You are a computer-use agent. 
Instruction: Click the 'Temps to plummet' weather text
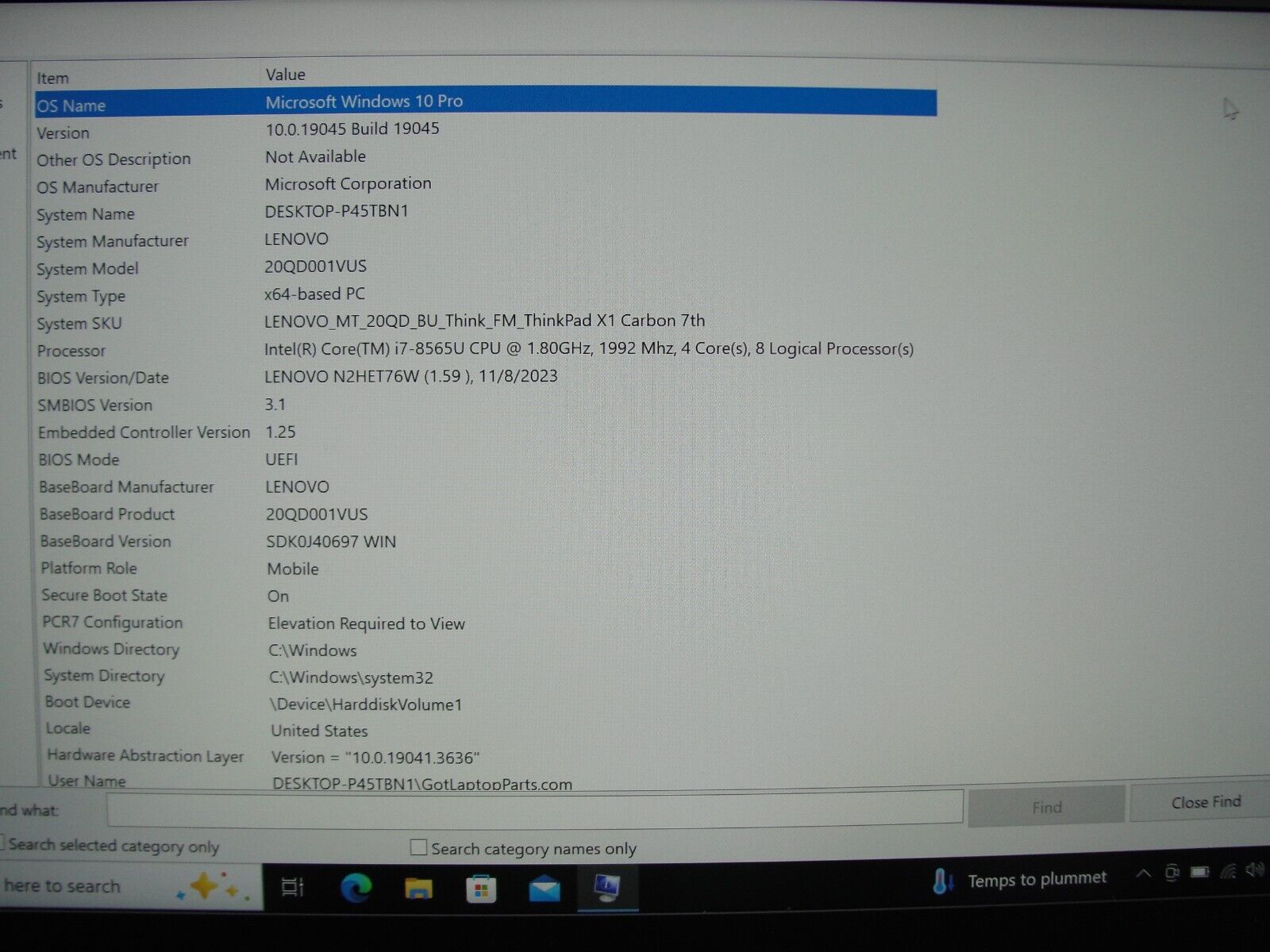point(1037,879)
